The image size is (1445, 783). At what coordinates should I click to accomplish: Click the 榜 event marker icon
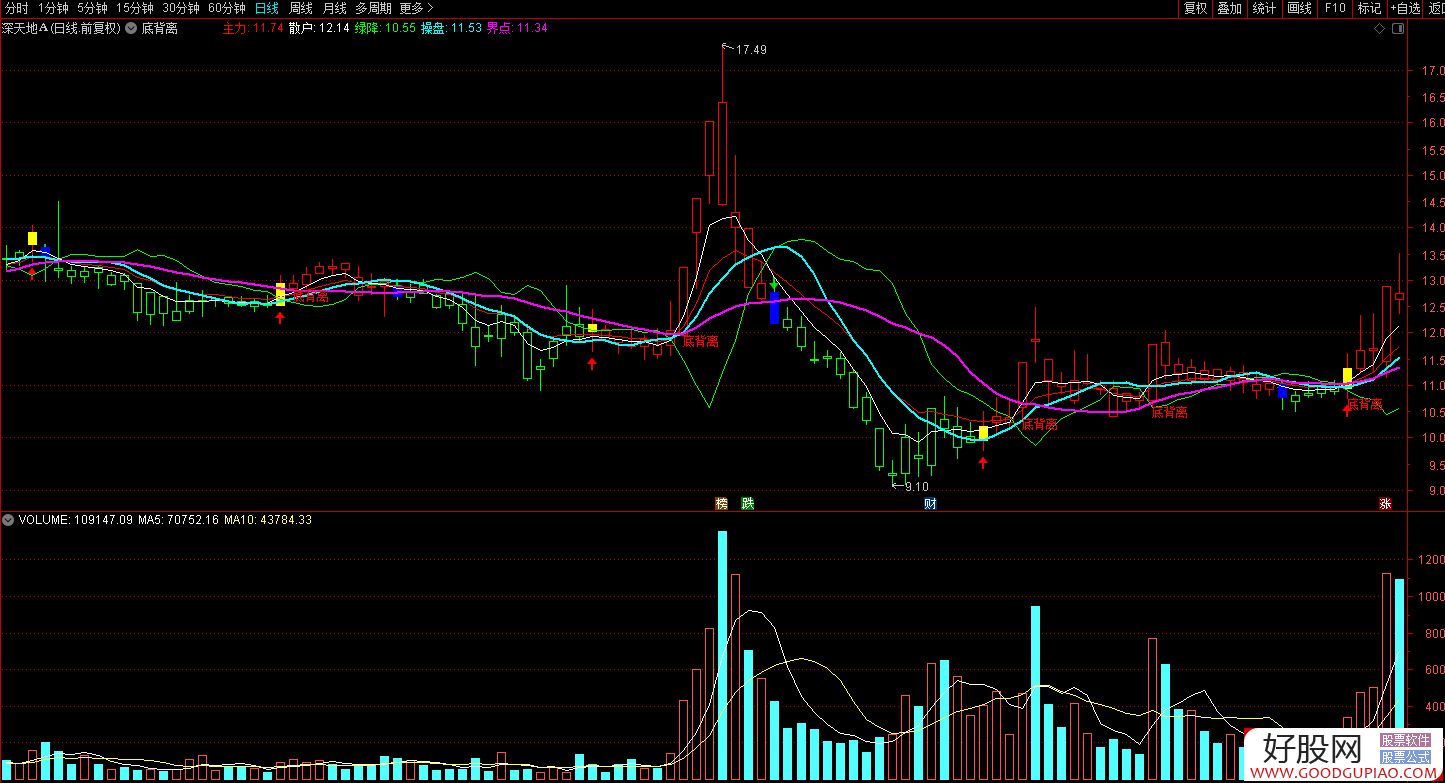[x=721, y=503]
